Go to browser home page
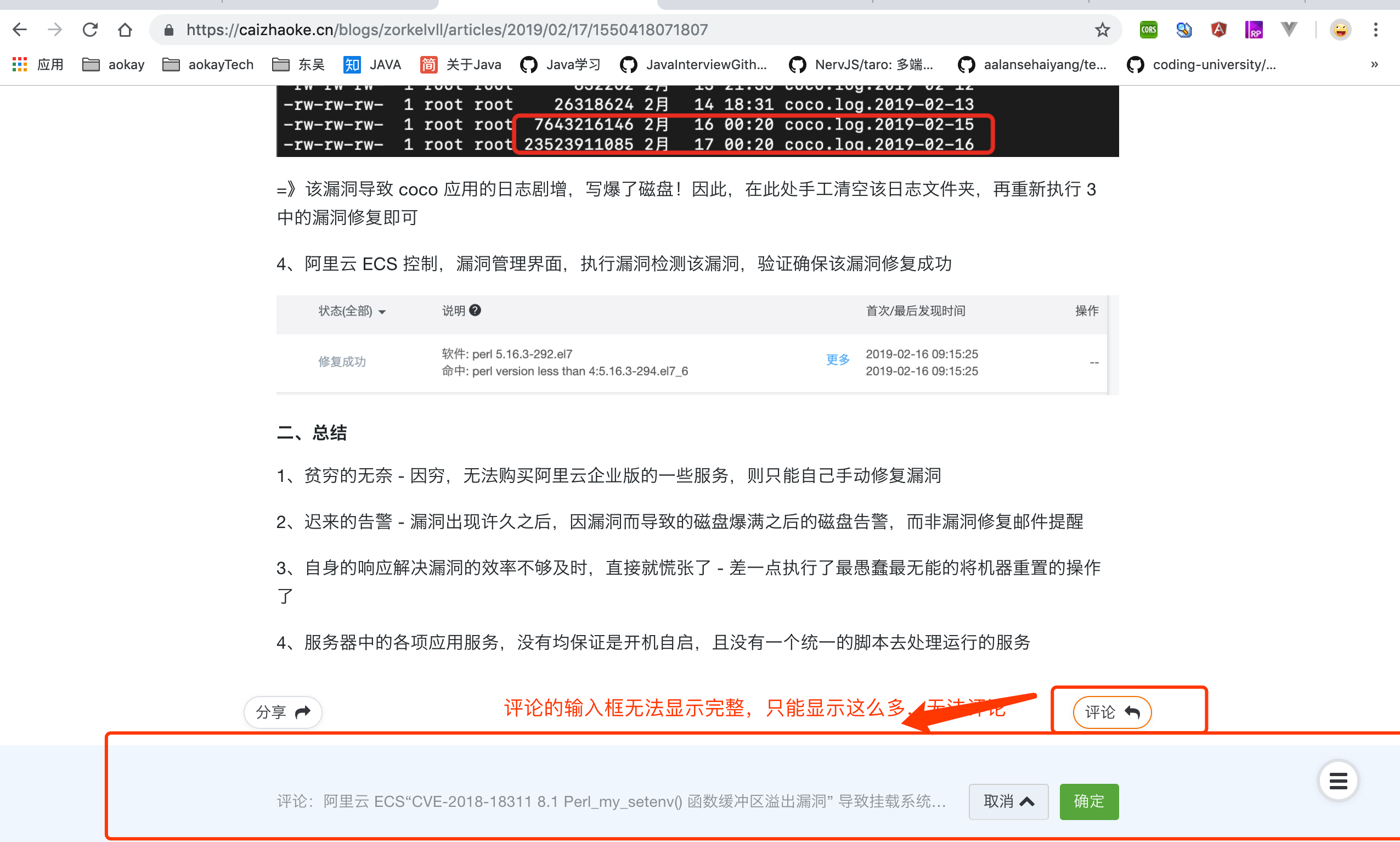Screen dimensions: 1400x842 point(125,30)
